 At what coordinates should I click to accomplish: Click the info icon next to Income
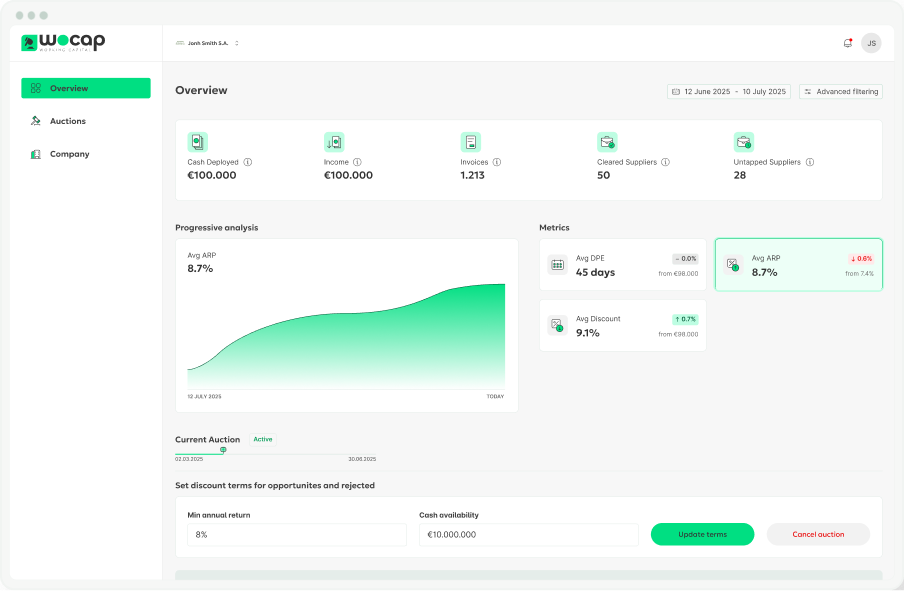(357, 162)
